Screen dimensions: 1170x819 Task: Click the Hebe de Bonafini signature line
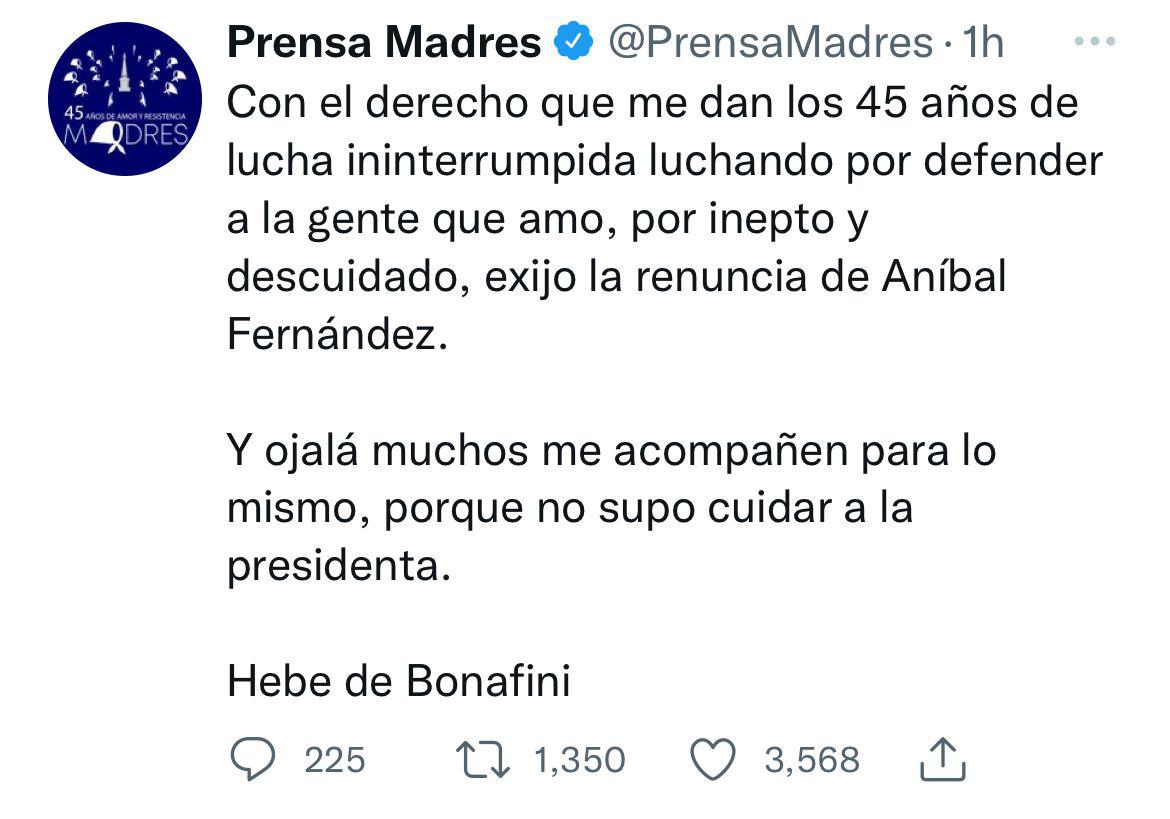[399, 682]
